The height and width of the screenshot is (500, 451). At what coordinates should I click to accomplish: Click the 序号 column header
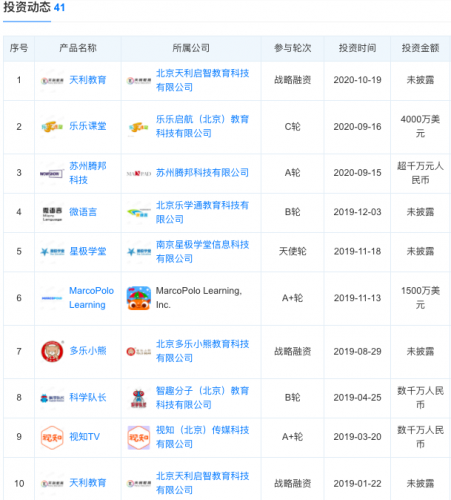tap(19, 48)
